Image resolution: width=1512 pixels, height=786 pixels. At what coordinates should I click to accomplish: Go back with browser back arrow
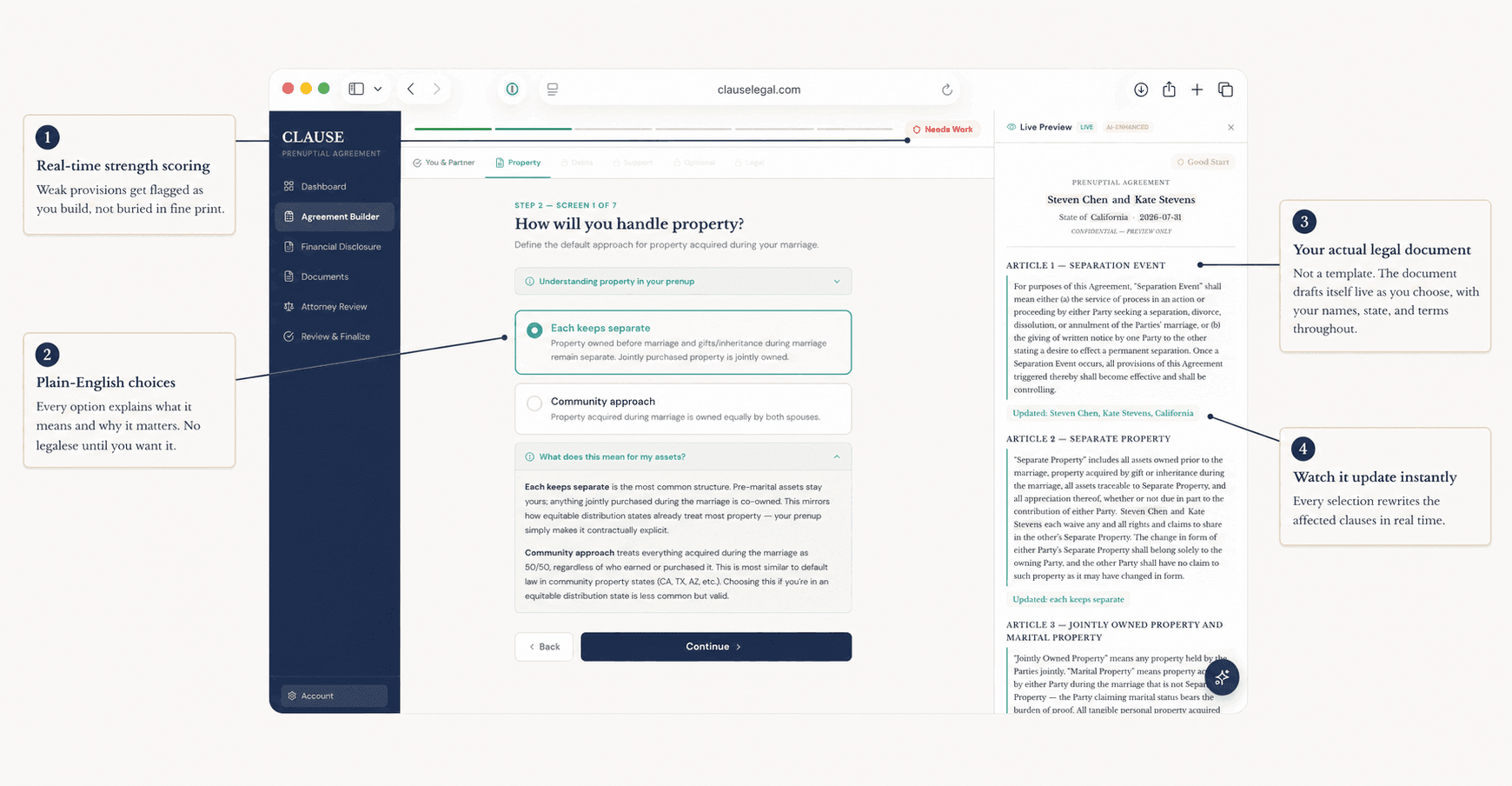click(x=411, y=89)
